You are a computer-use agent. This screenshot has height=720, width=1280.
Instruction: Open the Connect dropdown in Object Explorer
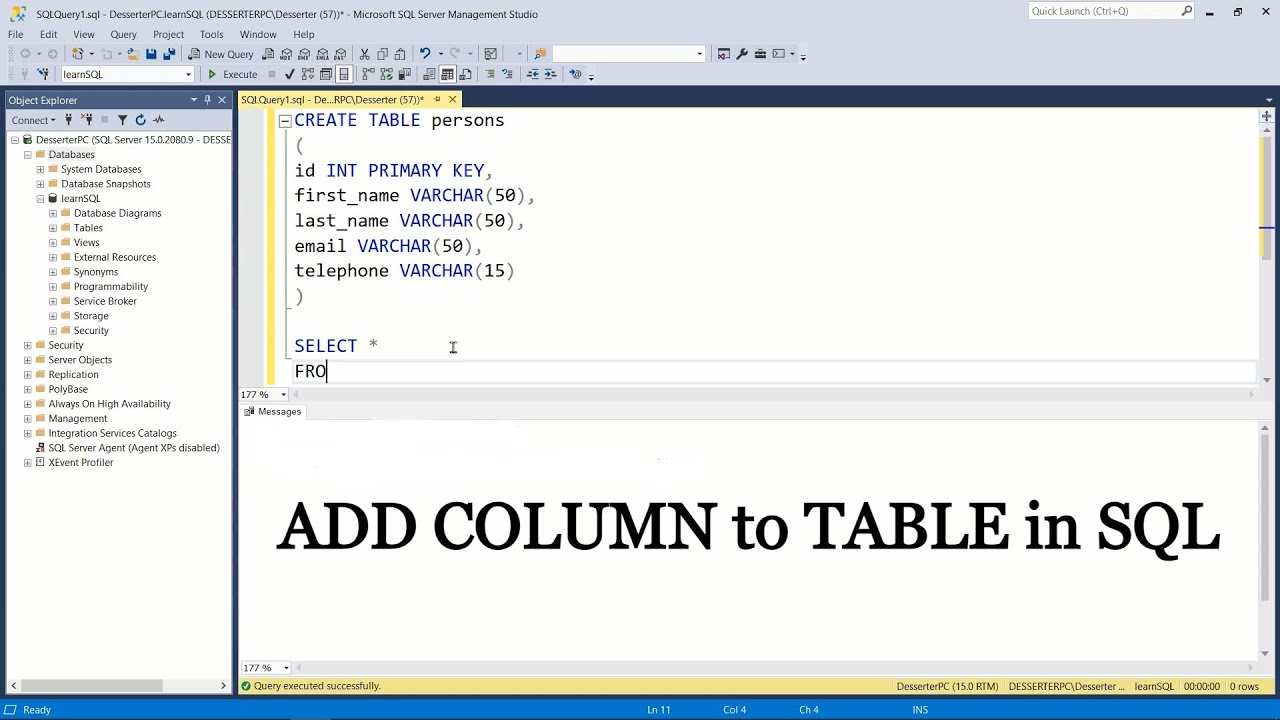click(x=33, y=120)
